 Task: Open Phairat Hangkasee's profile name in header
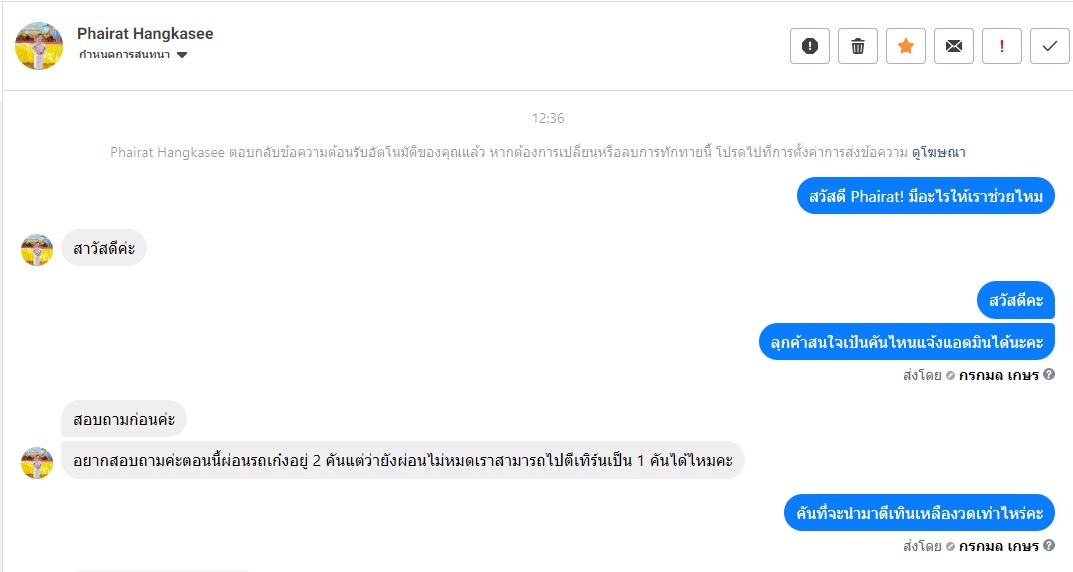[x=145, y=34]
